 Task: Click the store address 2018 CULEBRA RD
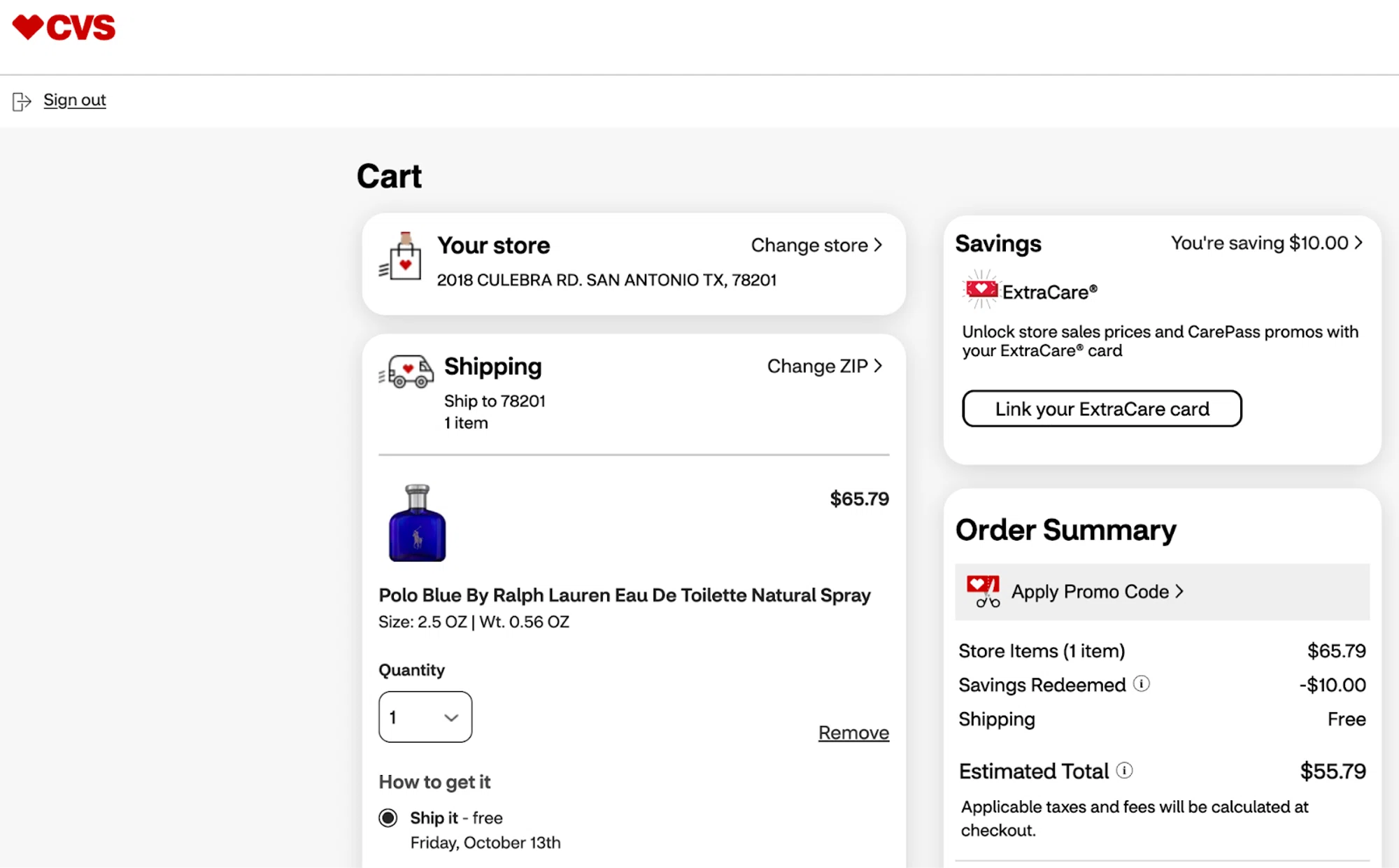607,280
